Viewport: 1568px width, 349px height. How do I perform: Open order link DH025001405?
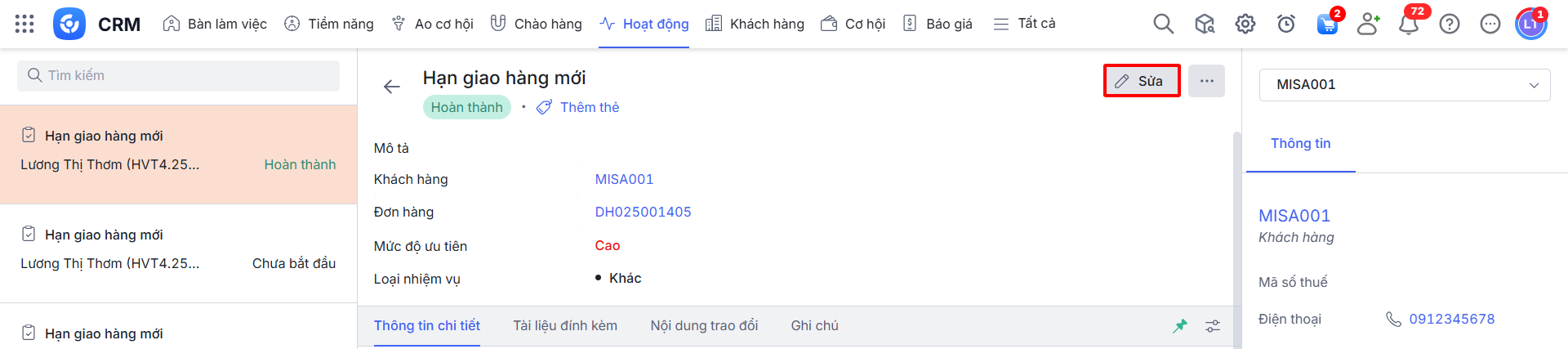(x=643, y=212)
